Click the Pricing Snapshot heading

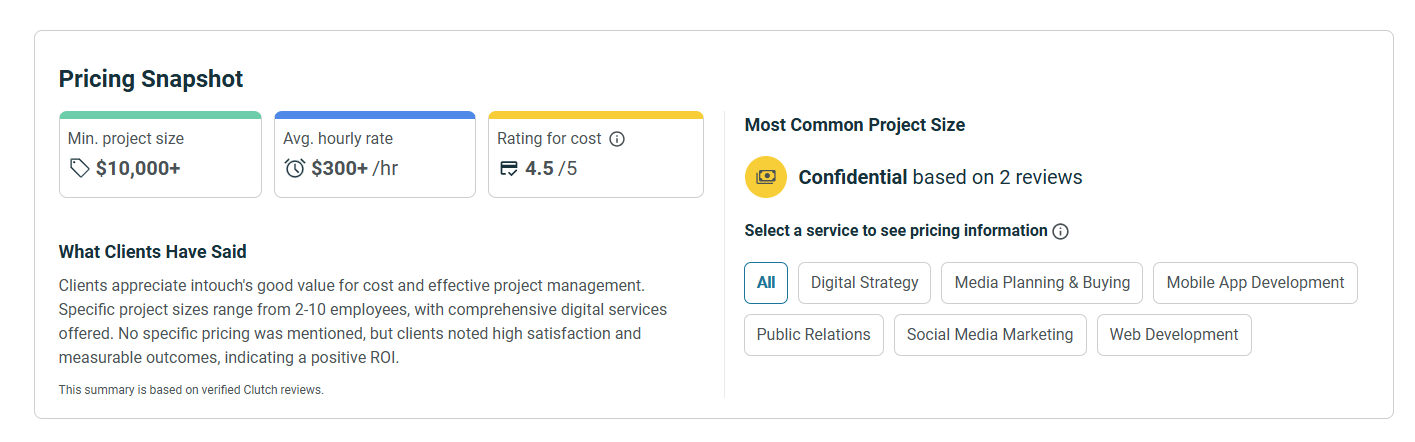(151, 79)
